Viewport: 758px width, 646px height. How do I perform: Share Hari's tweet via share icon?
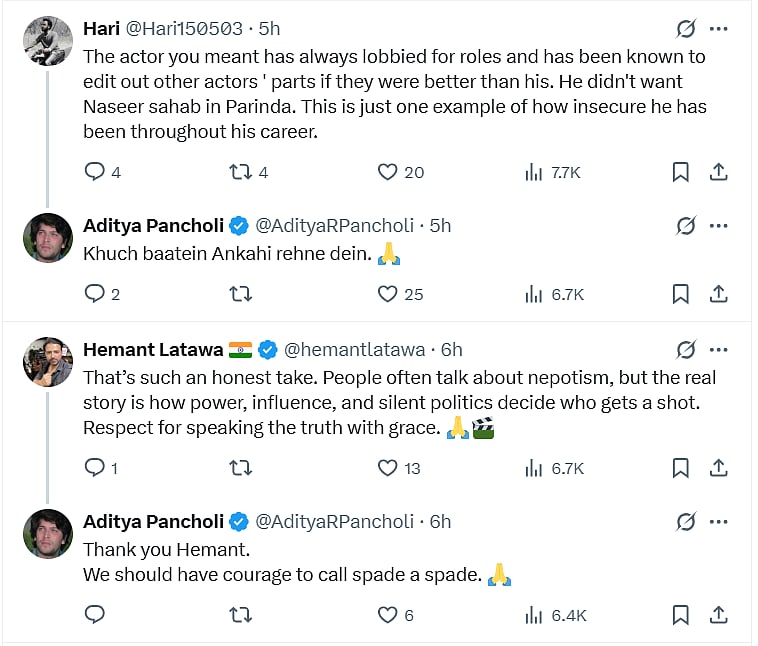coord(717,172)
